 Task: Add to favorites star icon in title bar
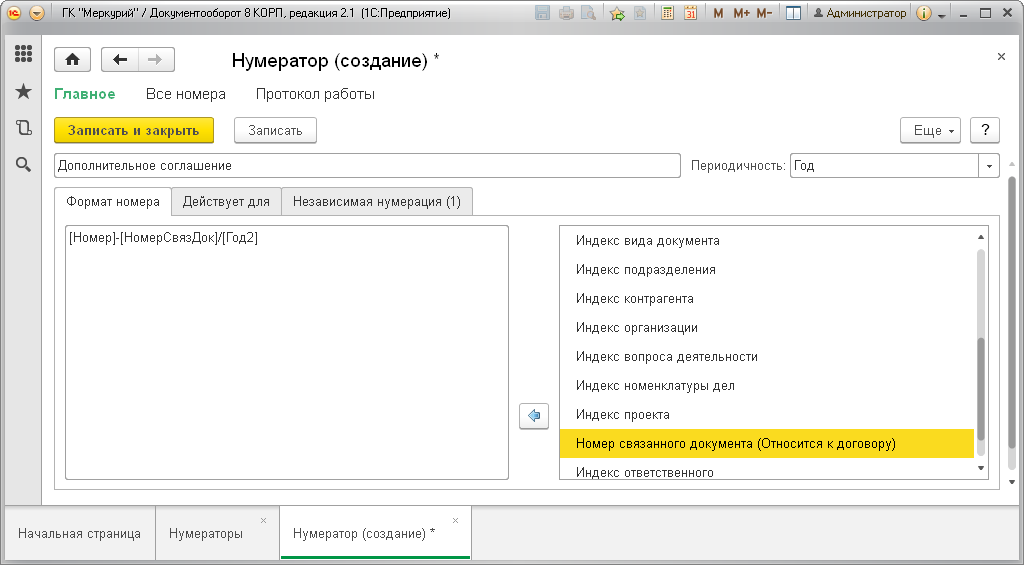coord(616,13)
